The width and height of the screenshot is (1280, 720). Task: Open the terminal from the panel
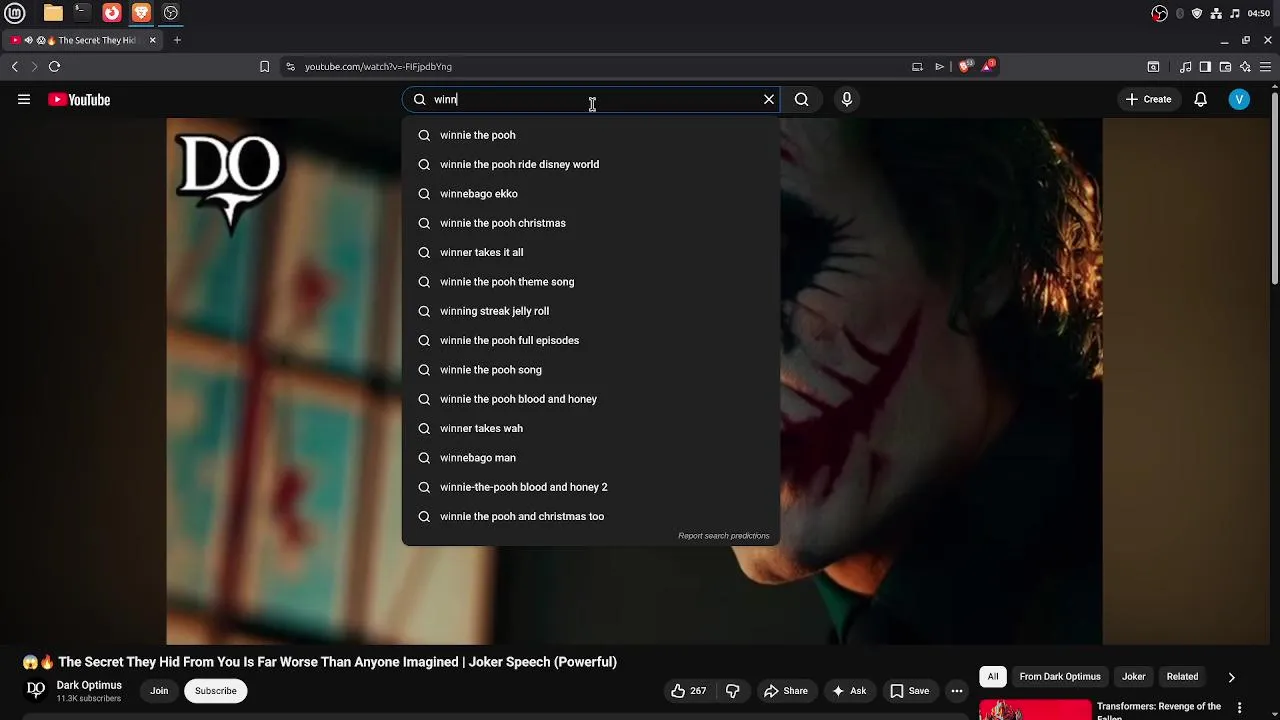[82, 13]
